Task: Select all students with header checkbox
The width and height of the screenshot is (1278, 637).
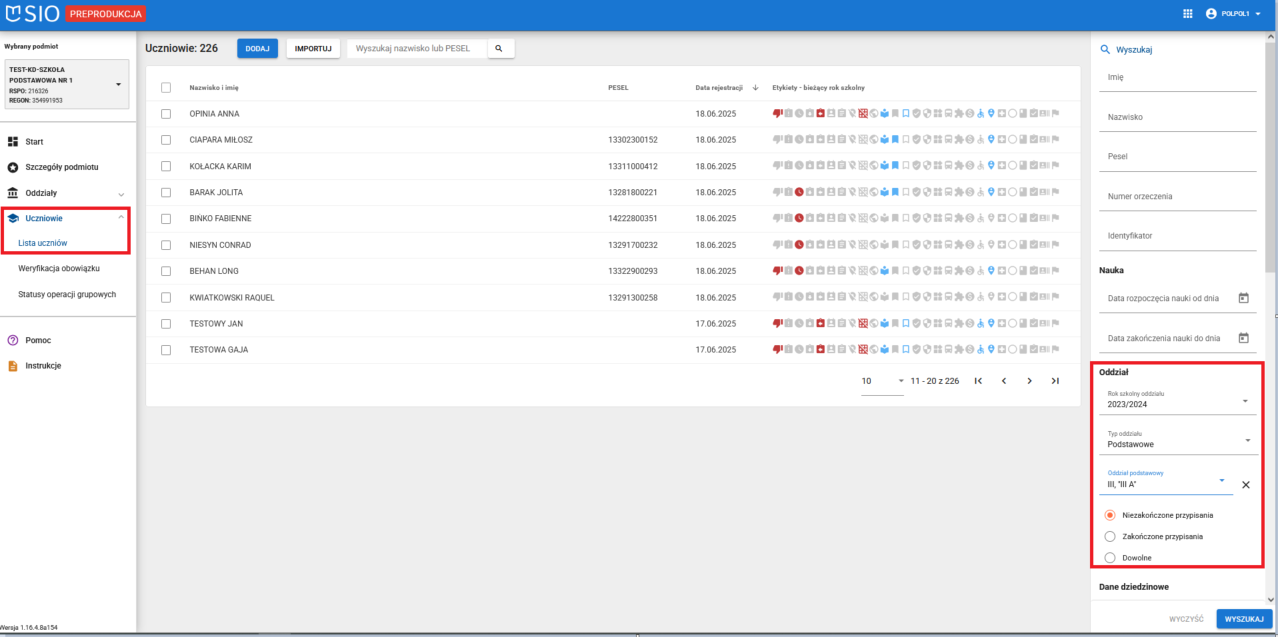Action: [x=167, y=87]
